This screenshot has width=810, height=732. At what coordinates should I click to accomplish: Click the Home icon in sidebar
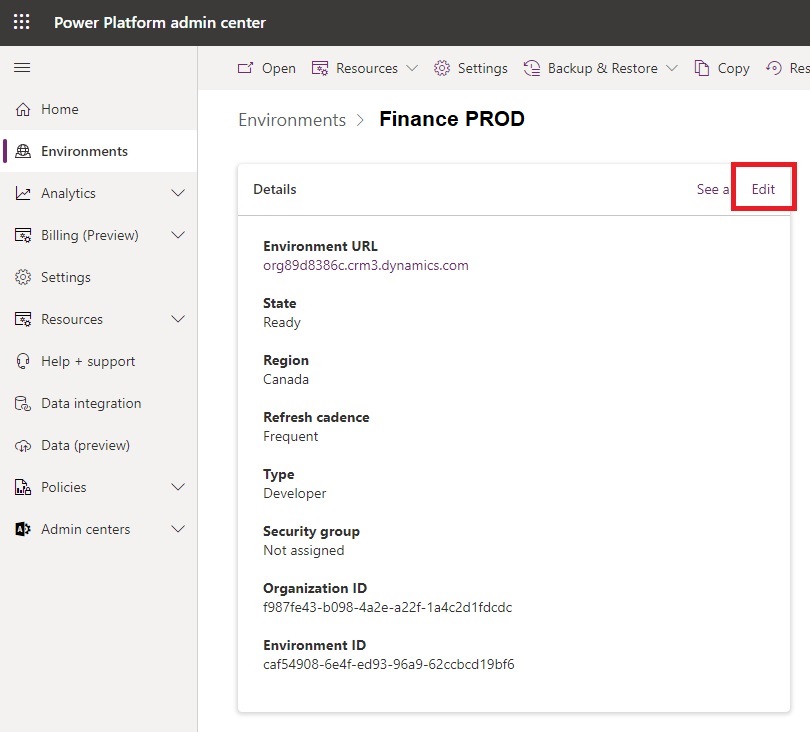pyautogui.click(x=23, y=110)
